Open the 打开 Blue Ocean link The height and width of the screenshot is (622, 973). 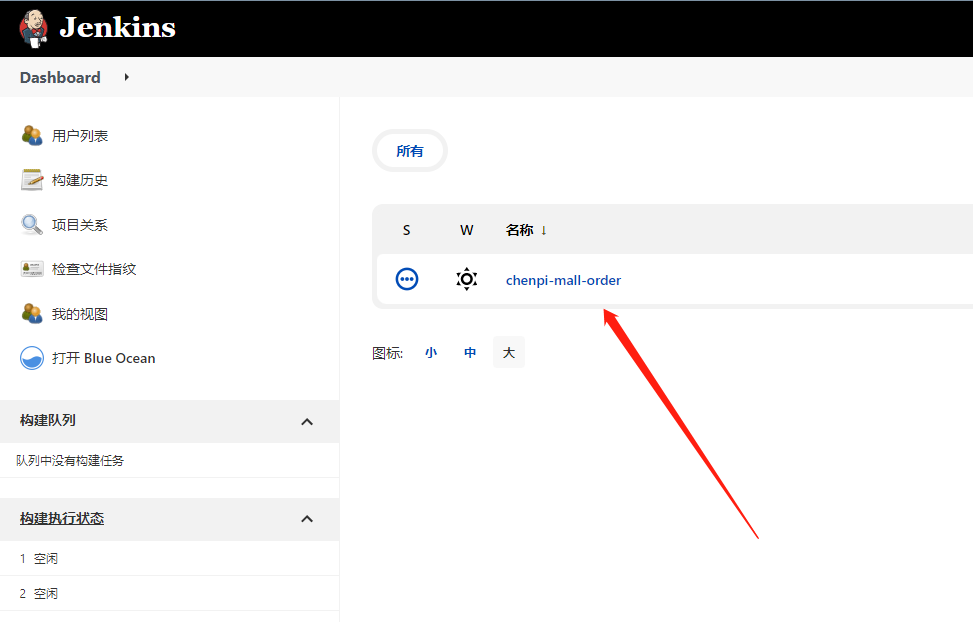[104, 358]
